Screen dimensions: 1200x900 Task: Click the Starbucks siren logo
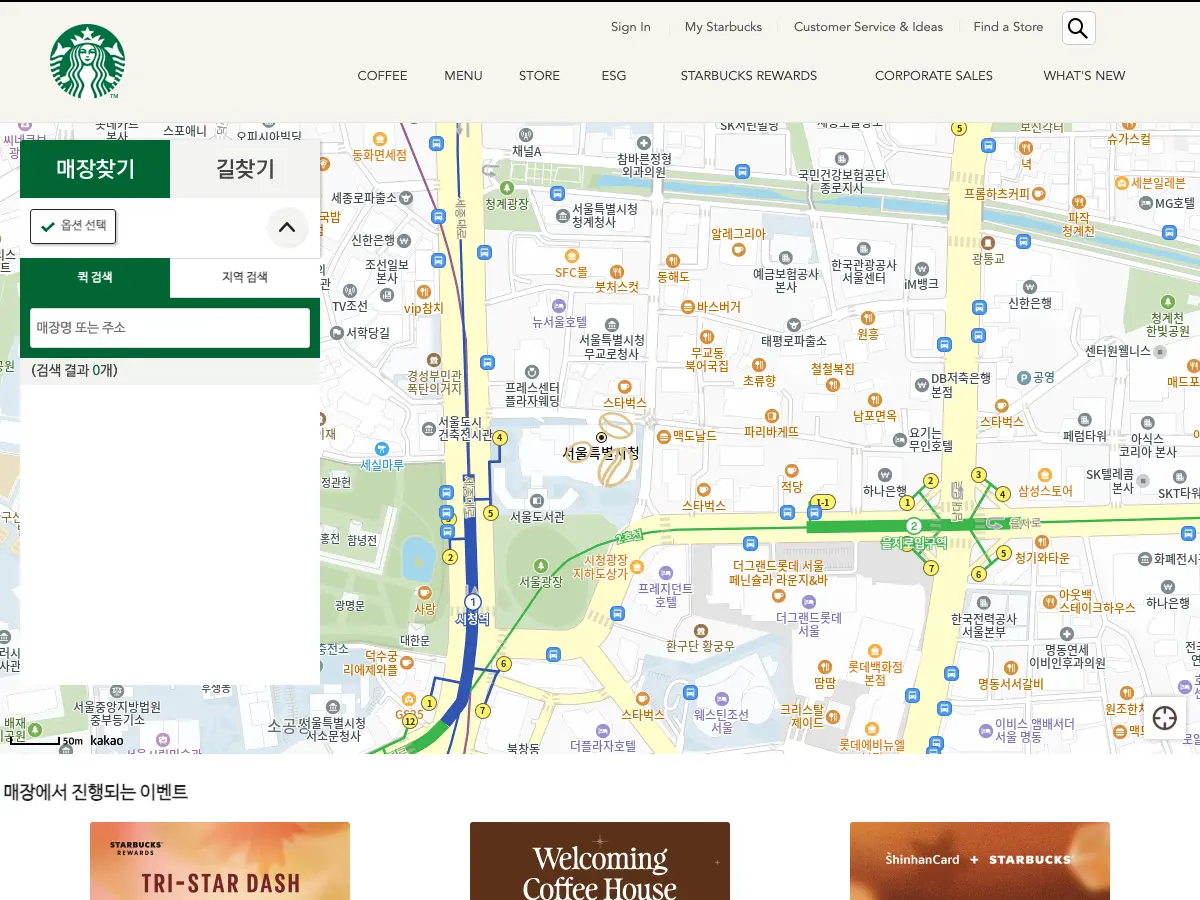coord(88,62)
